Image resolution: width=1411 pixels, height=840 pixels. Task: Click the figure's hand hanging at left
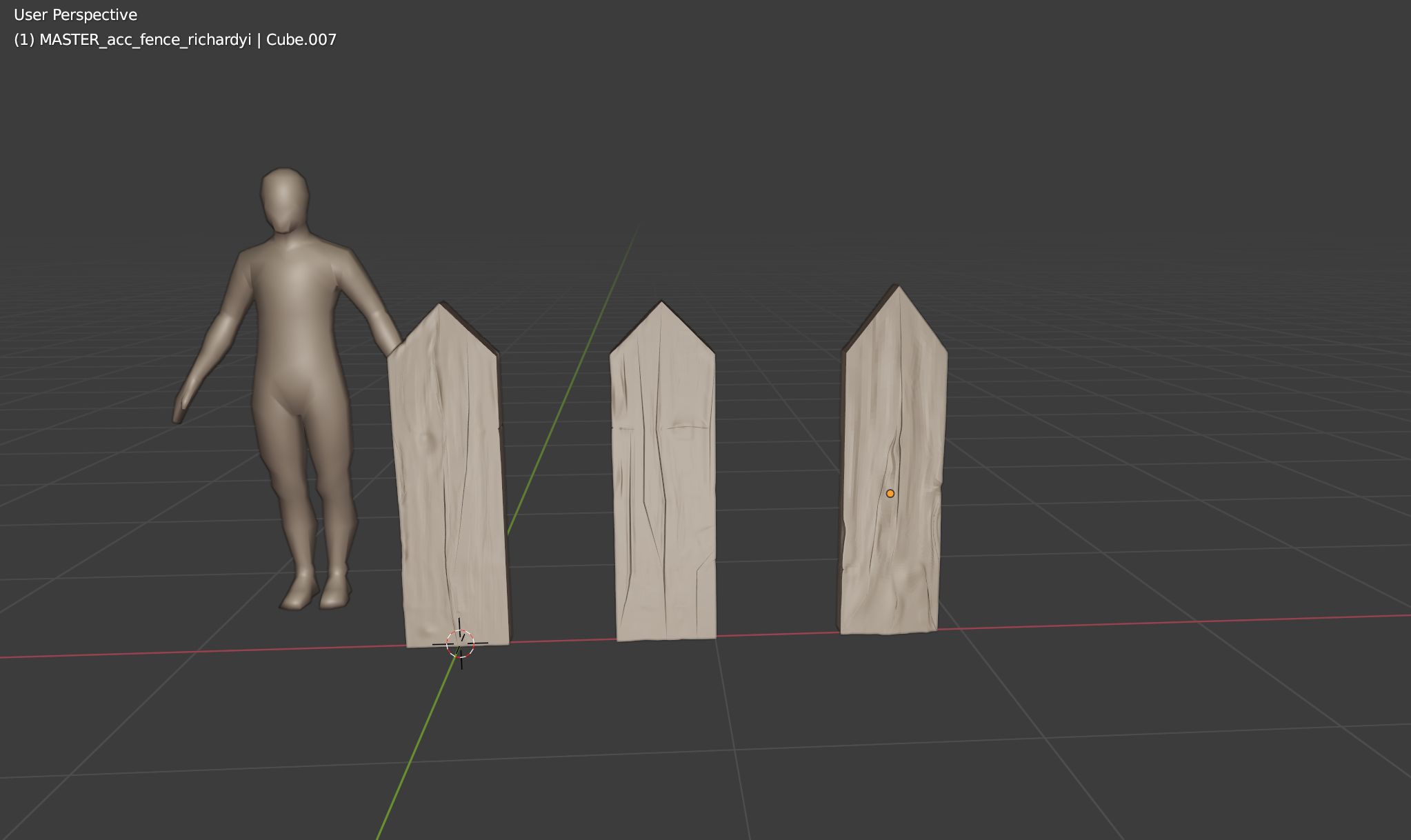coord(179,407)
